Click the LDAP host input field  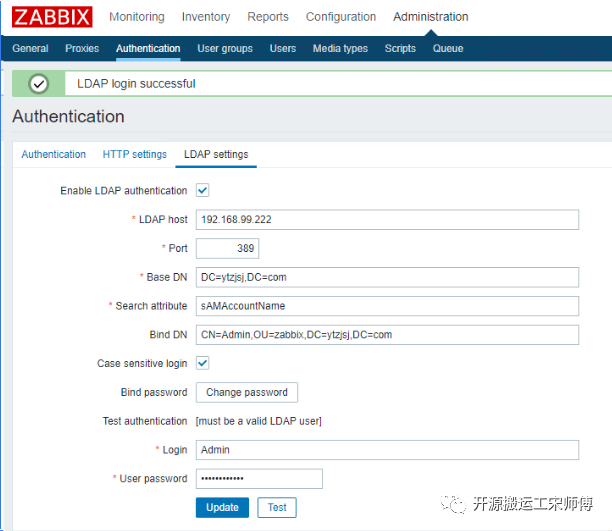(x=387, y=220)
